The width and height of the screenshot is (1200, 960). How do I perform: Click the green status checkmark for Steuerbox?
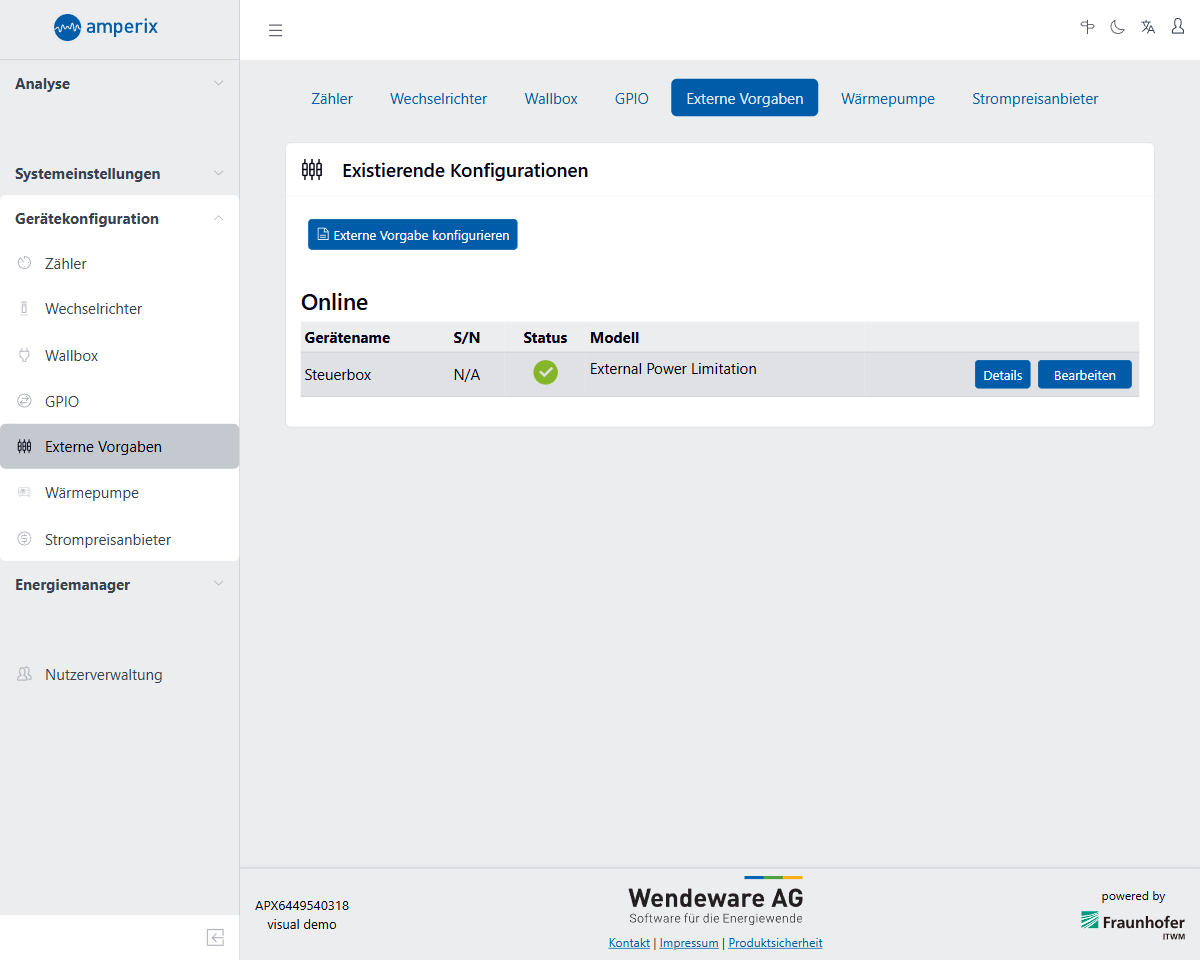click(x=545, y=373)
